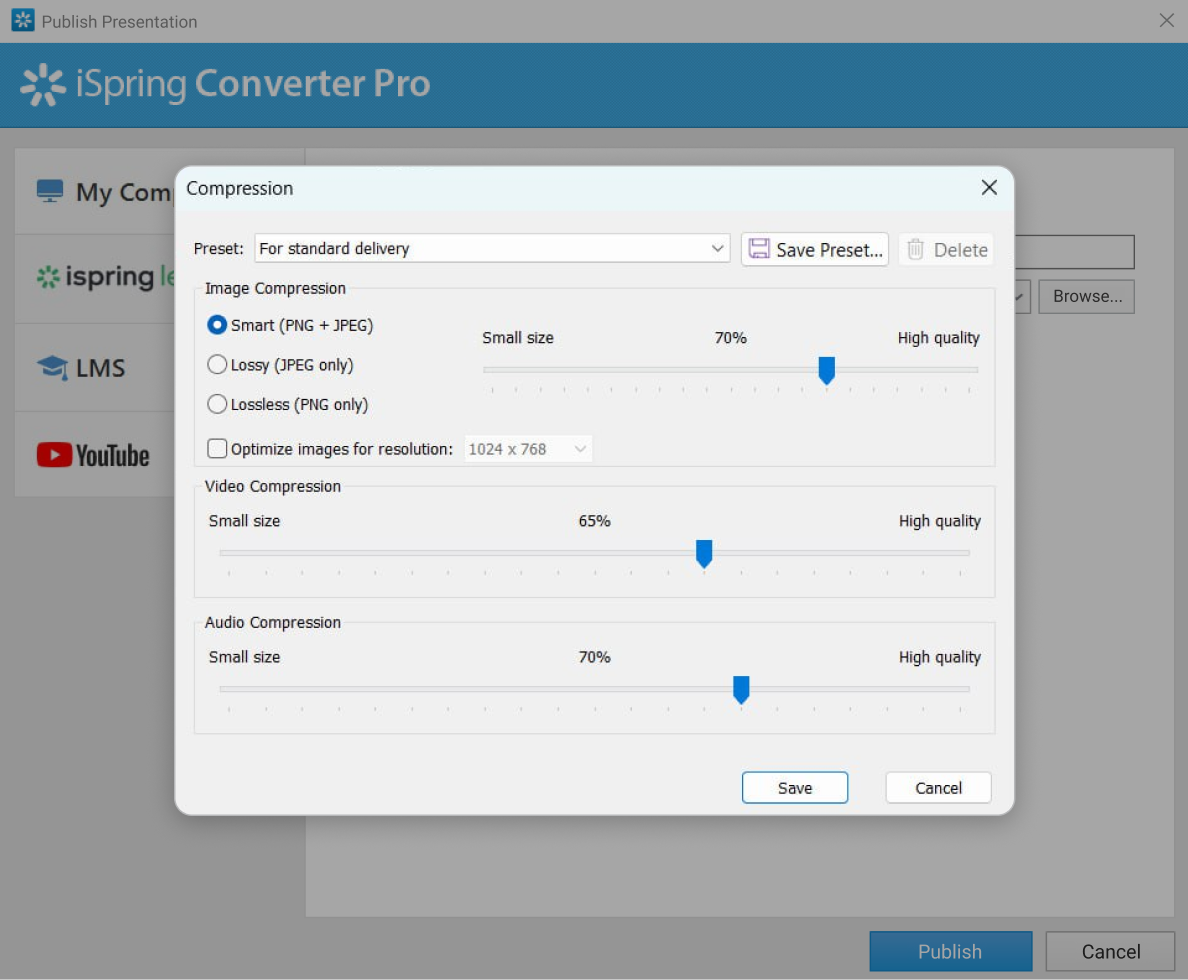
Task: Click the Small size label of Video Compression
Action: [x=244, y=521]
